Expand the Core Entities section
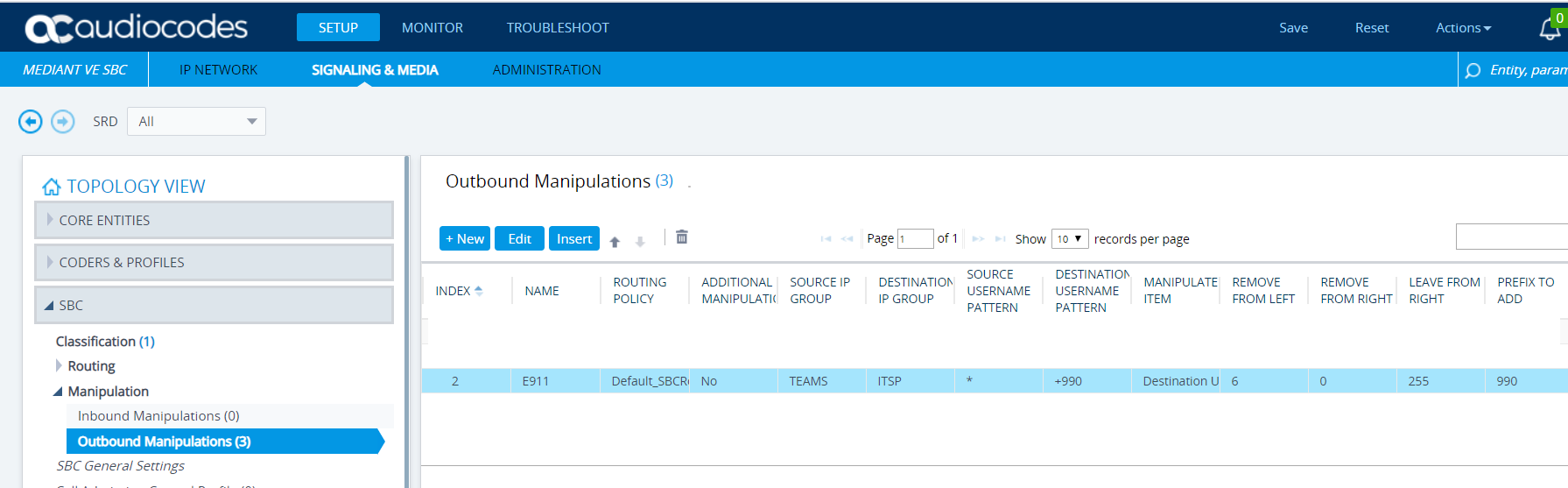Screen dimensions: 1568x488 pos(50,220)
